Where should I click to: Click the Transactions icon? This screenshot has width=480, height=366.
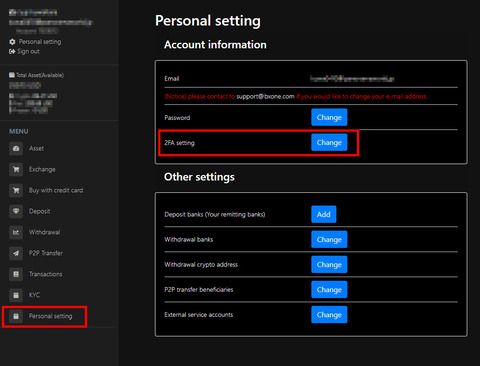16,274
